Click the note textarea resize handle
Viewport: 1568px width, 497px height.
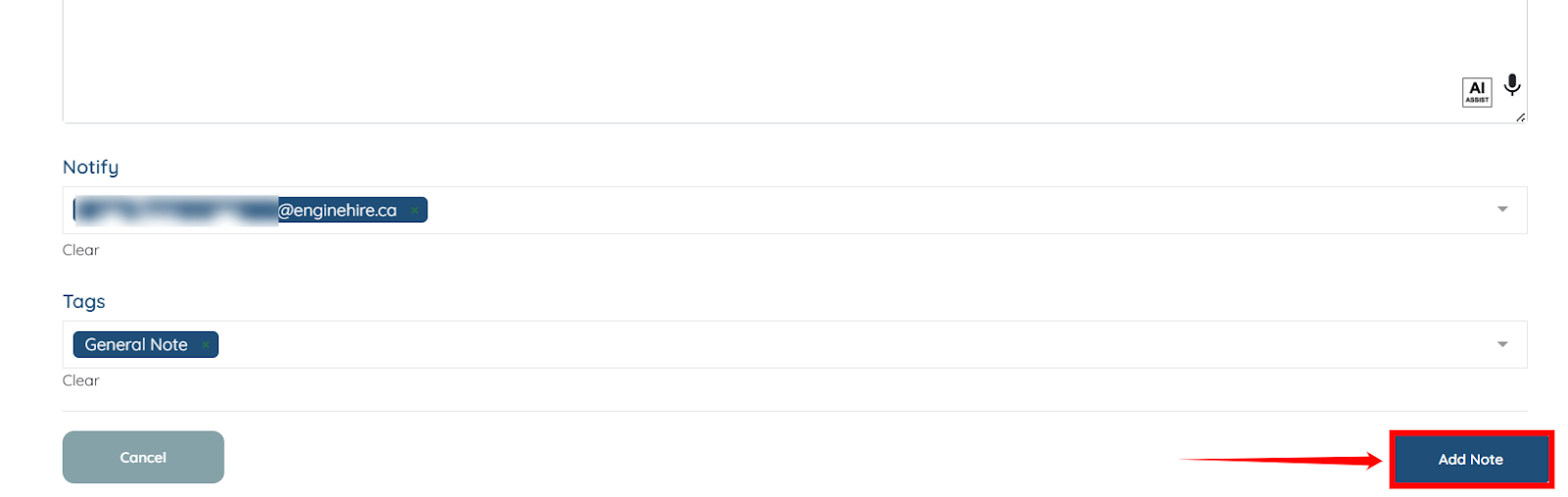click(1520, 117)
